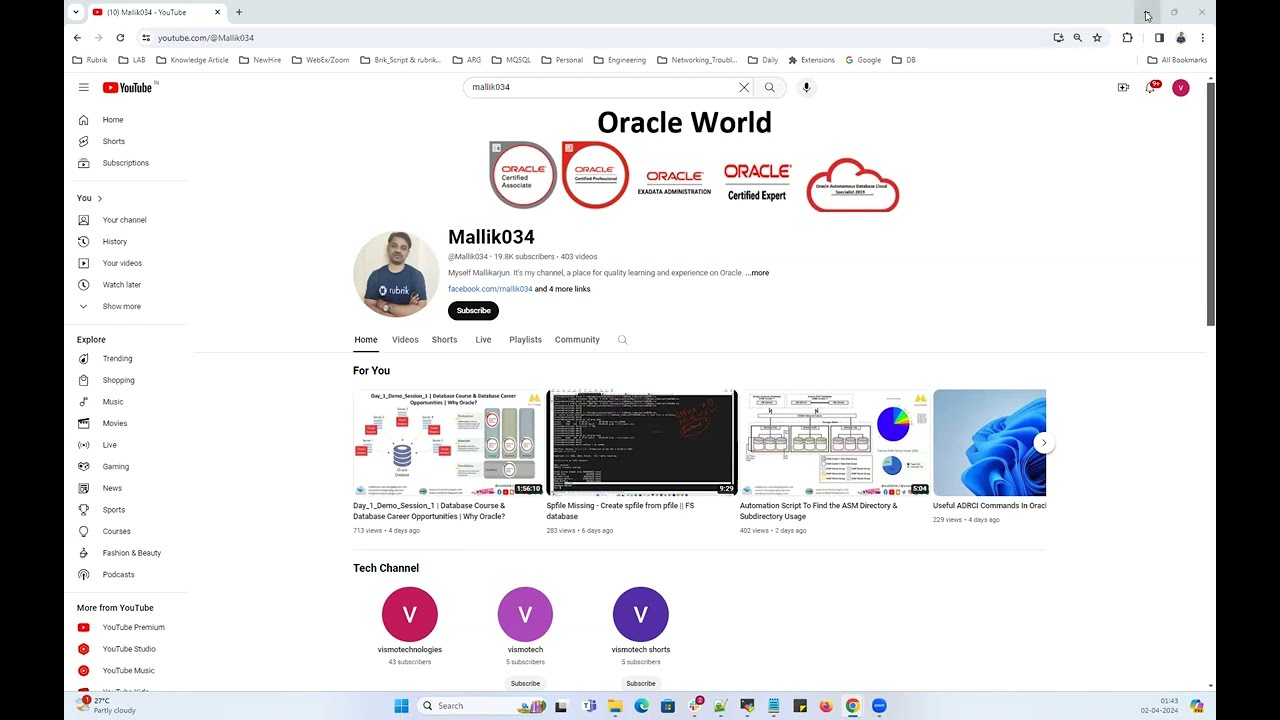The image size is (1280, 720).
Task: Click the YouTube search input field
Action: (604, 88)
